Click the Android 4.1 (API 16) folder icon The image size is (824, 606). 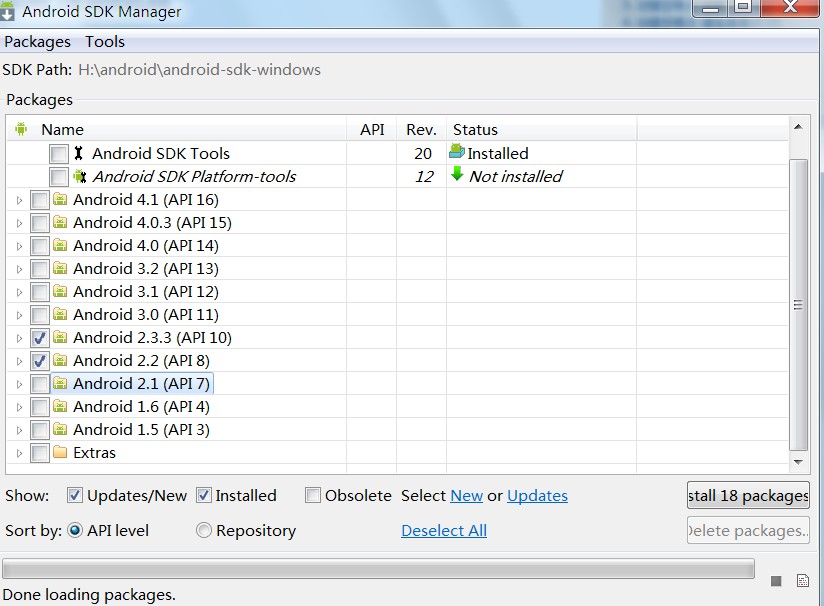tap(60, 199)
